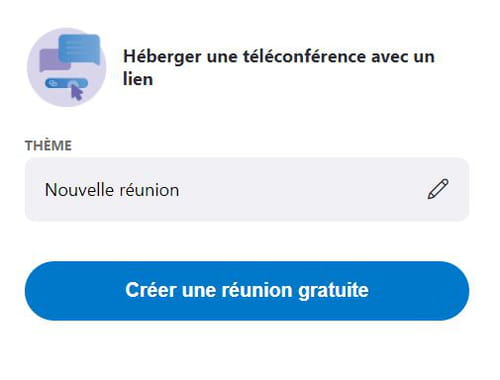Click the Héberger une téléconférence heading

(279, 68)
